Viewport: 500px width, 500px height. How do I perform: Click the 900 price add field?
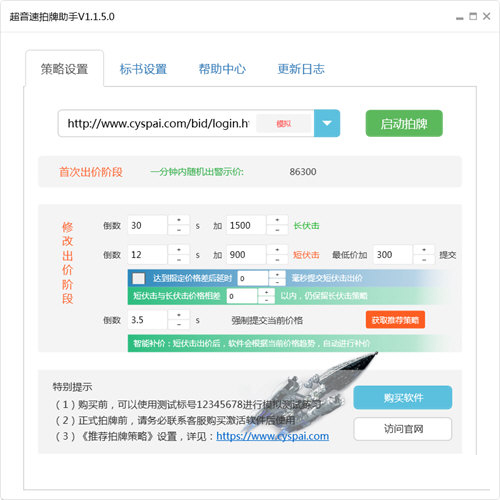pos(246,255)
